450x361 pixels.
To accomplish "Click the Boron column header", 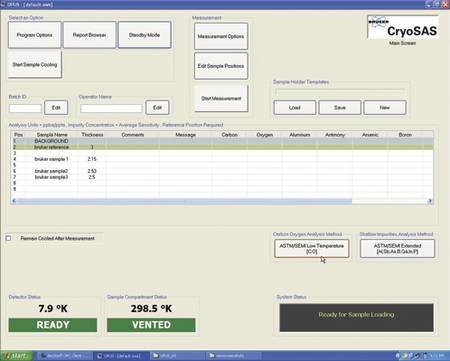I will point(405,135).
